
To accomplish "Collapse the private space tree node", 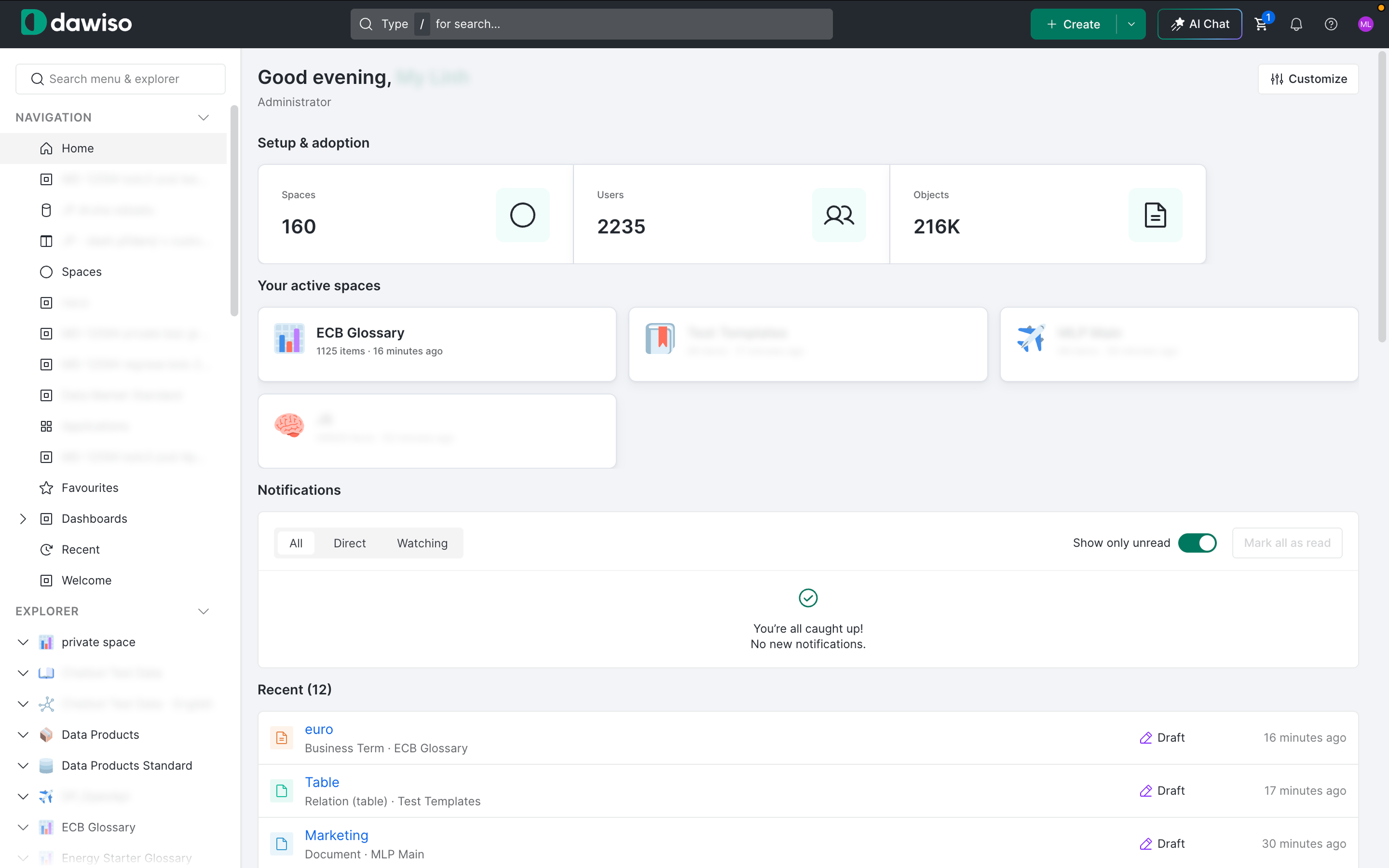I will click(x=23, y=642).
